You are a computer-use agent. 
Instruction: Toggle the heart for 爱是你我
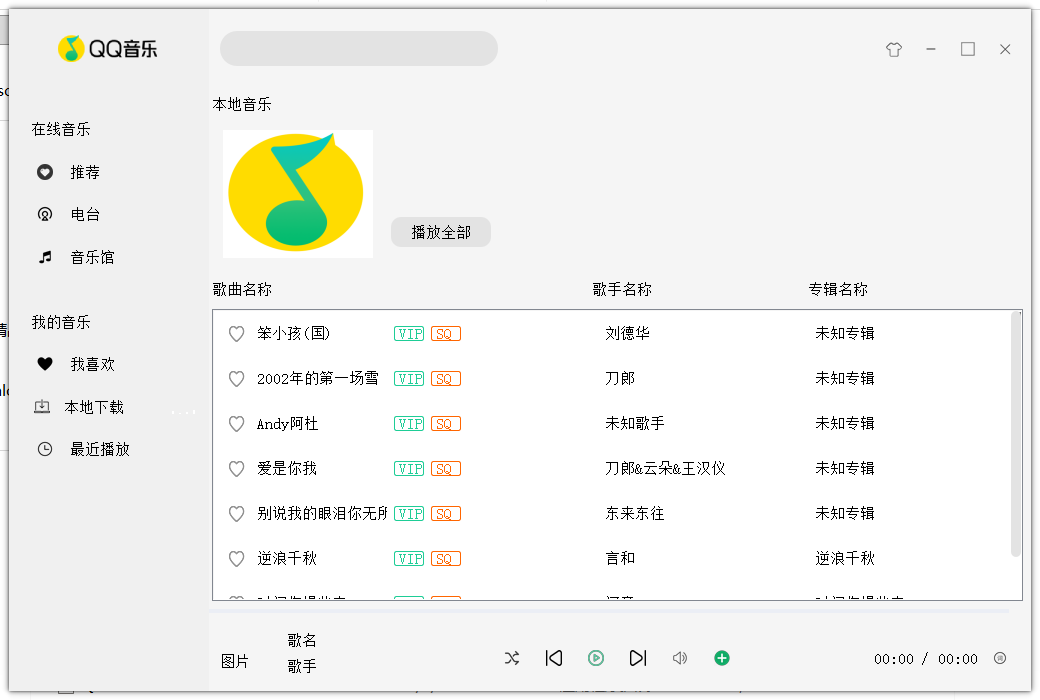pyautogui.click(x=236, y=469)
